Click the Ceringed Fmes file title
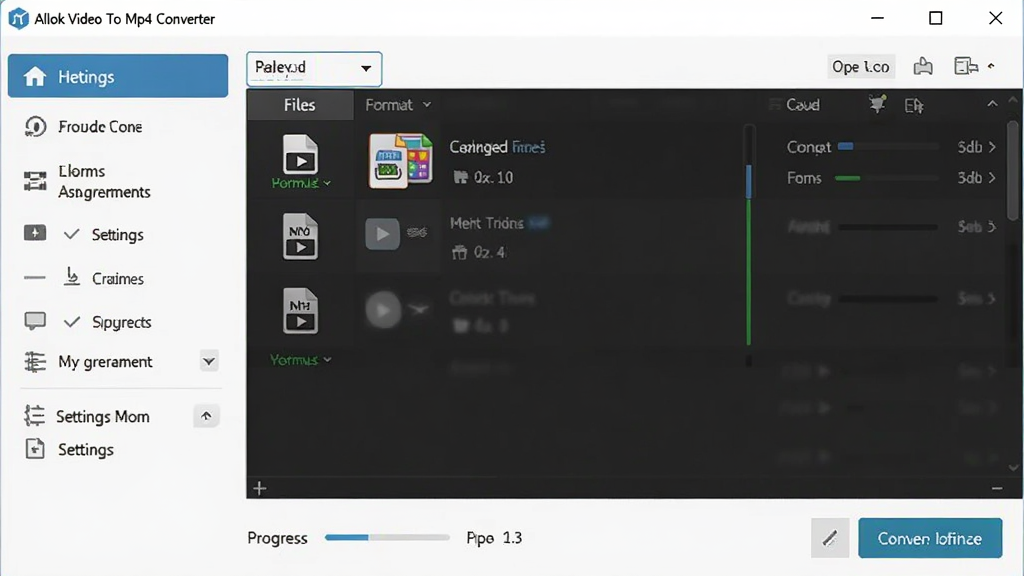Viewport: 1024px width, 576px height. (x=497, y=147)
